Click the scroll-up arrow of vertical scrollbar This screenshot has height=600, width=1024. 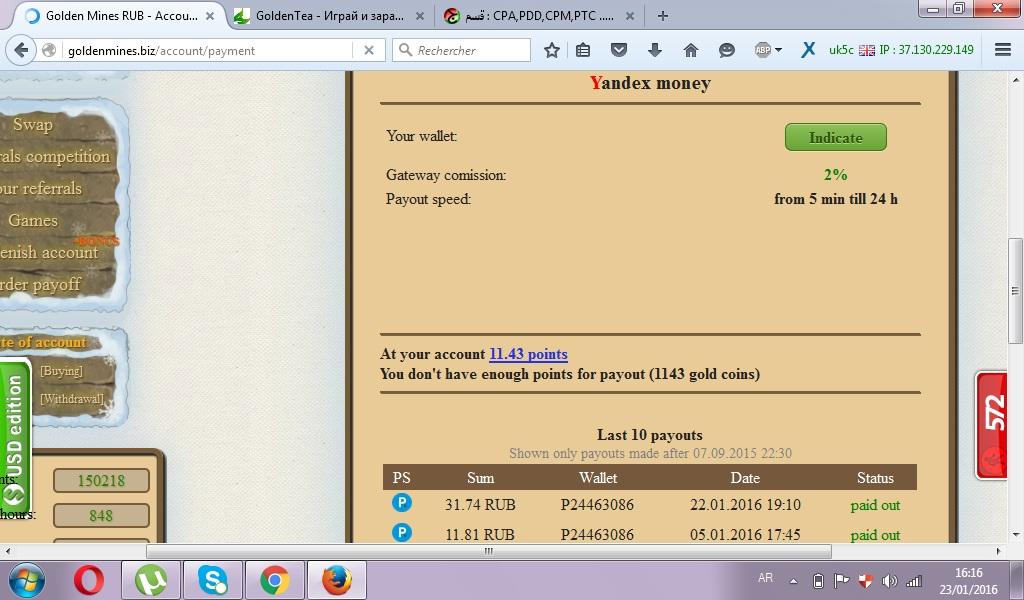1015,80
